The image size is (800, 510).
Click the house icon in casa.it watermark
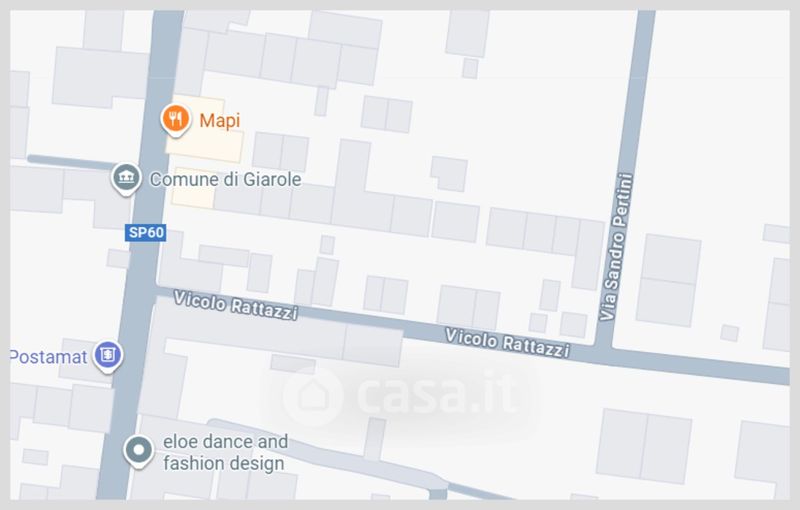coord(312,396)
